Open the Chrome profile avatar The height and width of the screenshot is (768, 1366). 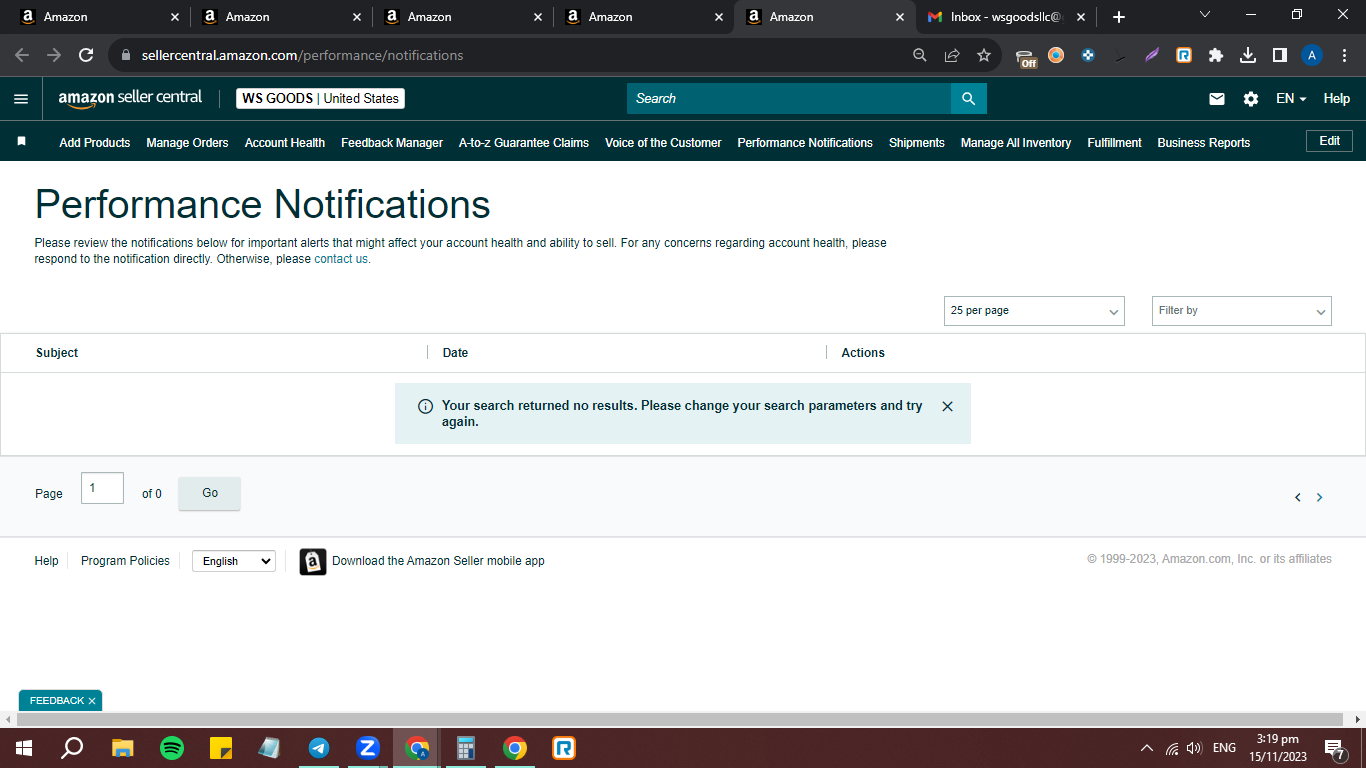click(1312, 55)
